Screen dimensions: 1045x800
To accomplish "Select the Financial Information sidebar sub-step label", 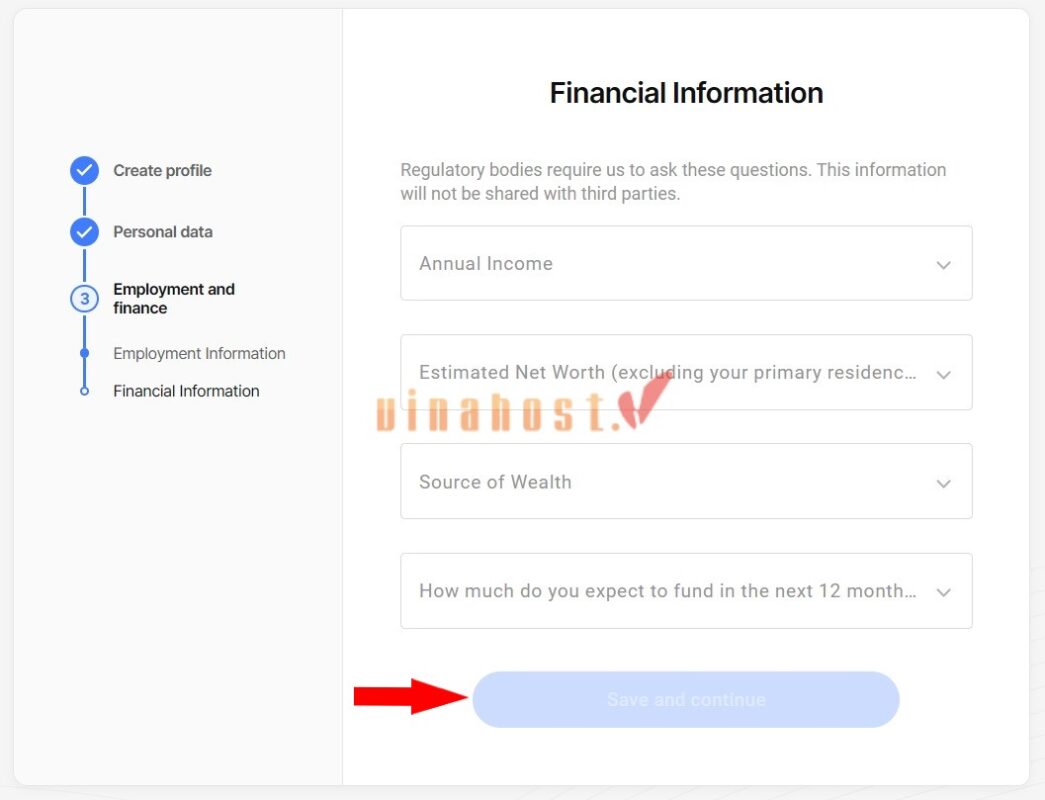I will coord(186,391).
